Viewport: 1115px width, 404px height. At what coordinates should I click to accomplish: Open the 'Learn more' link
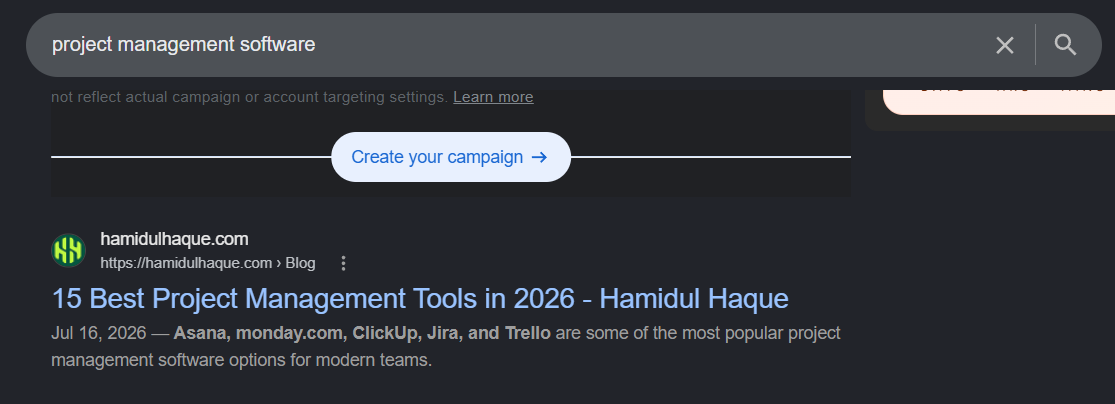click(x=493, y=97)
